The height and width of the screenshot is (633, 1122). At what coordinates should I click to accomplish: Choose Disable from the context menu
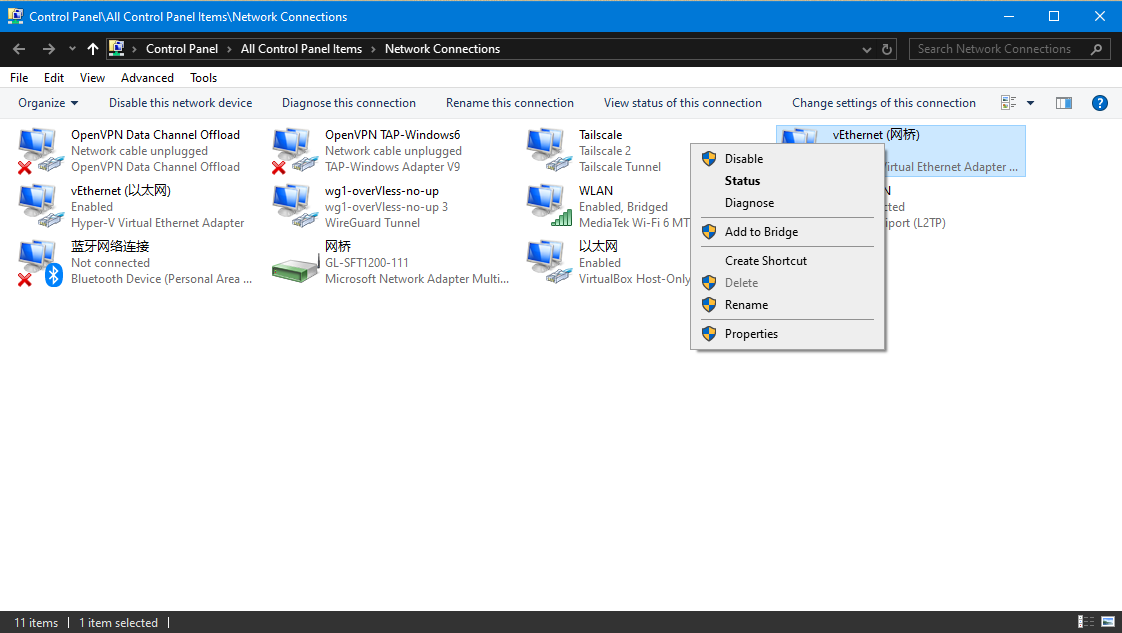point(787,159)
